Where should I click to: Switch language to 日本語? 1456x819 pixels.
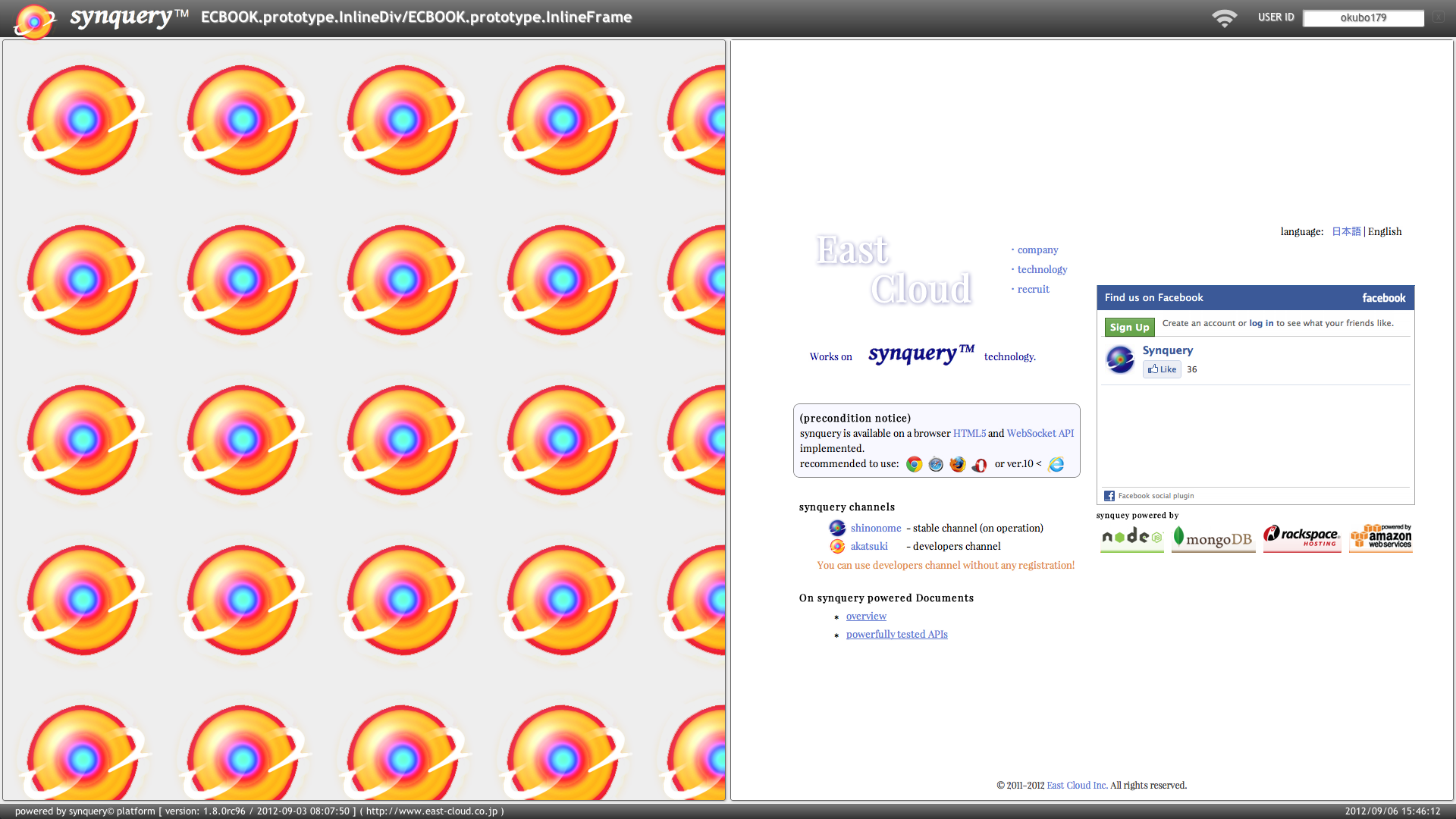(x=1346, y=231)
